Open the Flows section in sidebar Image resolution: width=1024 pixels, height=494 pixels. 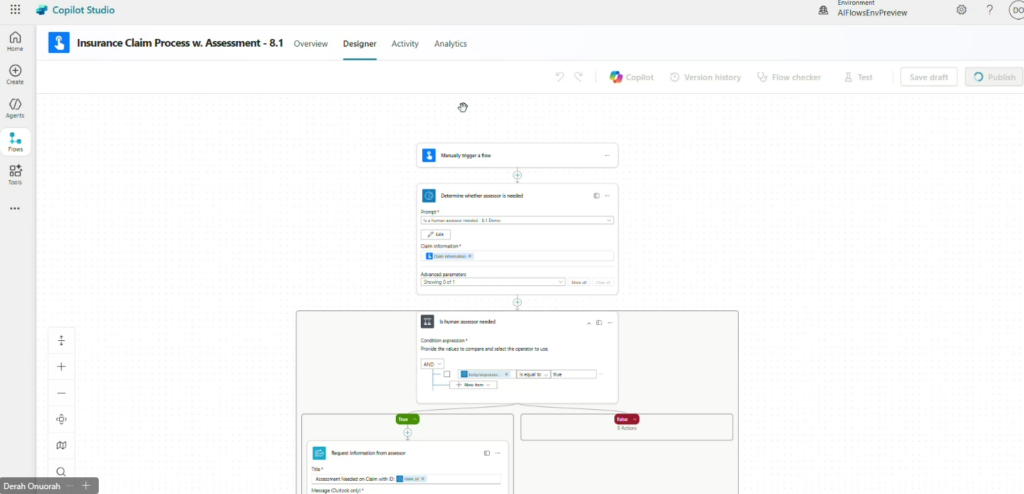click(15, 142)
